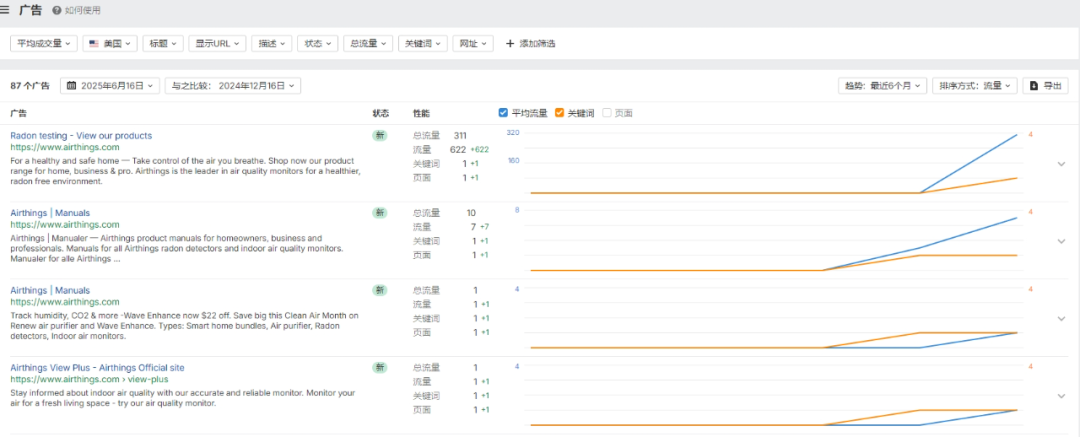Click the 如何使用 help question icon
1080x437 pixels.
tap(56, 11)
